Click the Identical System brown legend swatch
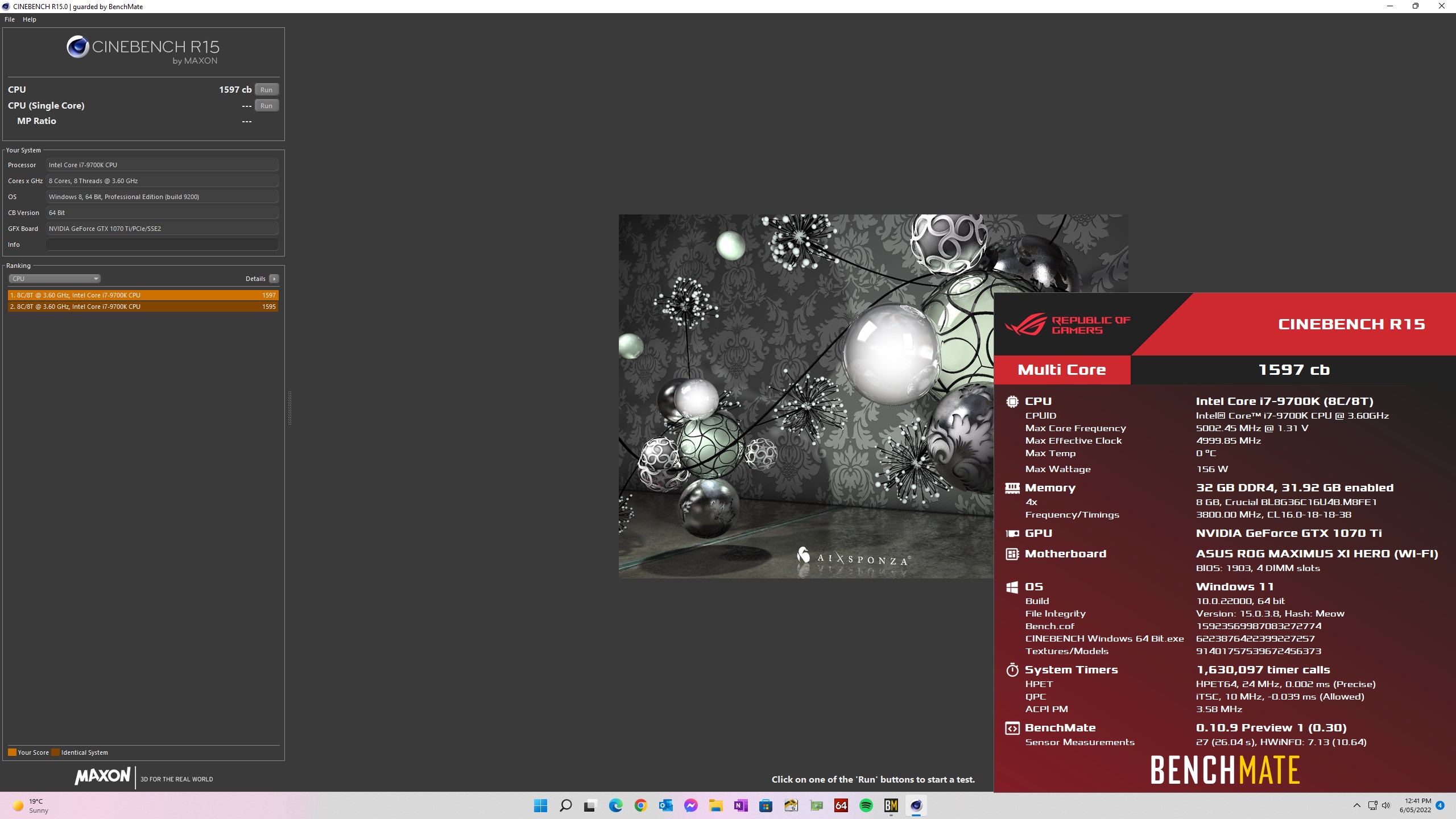The height and width of the screenshot is (819, 1456). (55, 752)
